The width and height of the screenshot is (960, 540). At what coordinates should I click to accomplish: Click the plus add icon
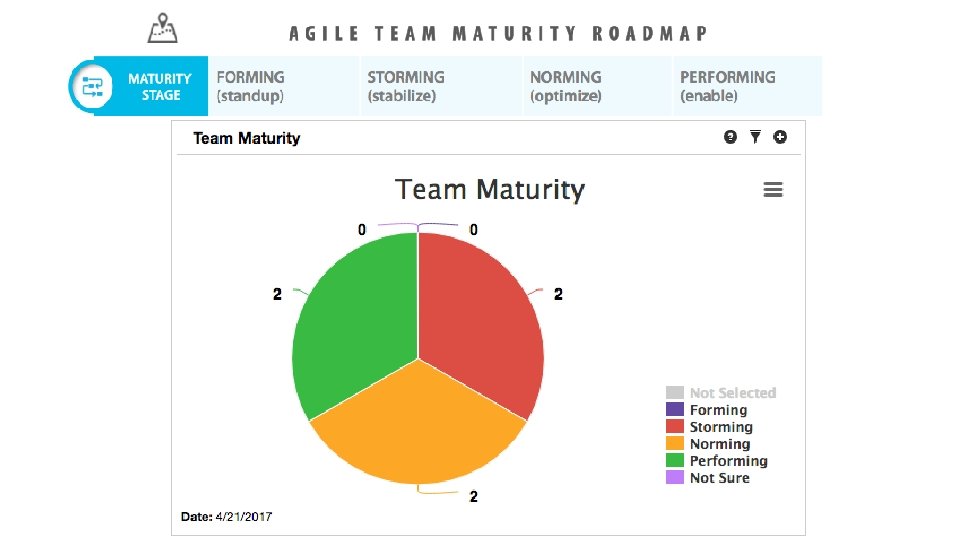tap(780, 137)
